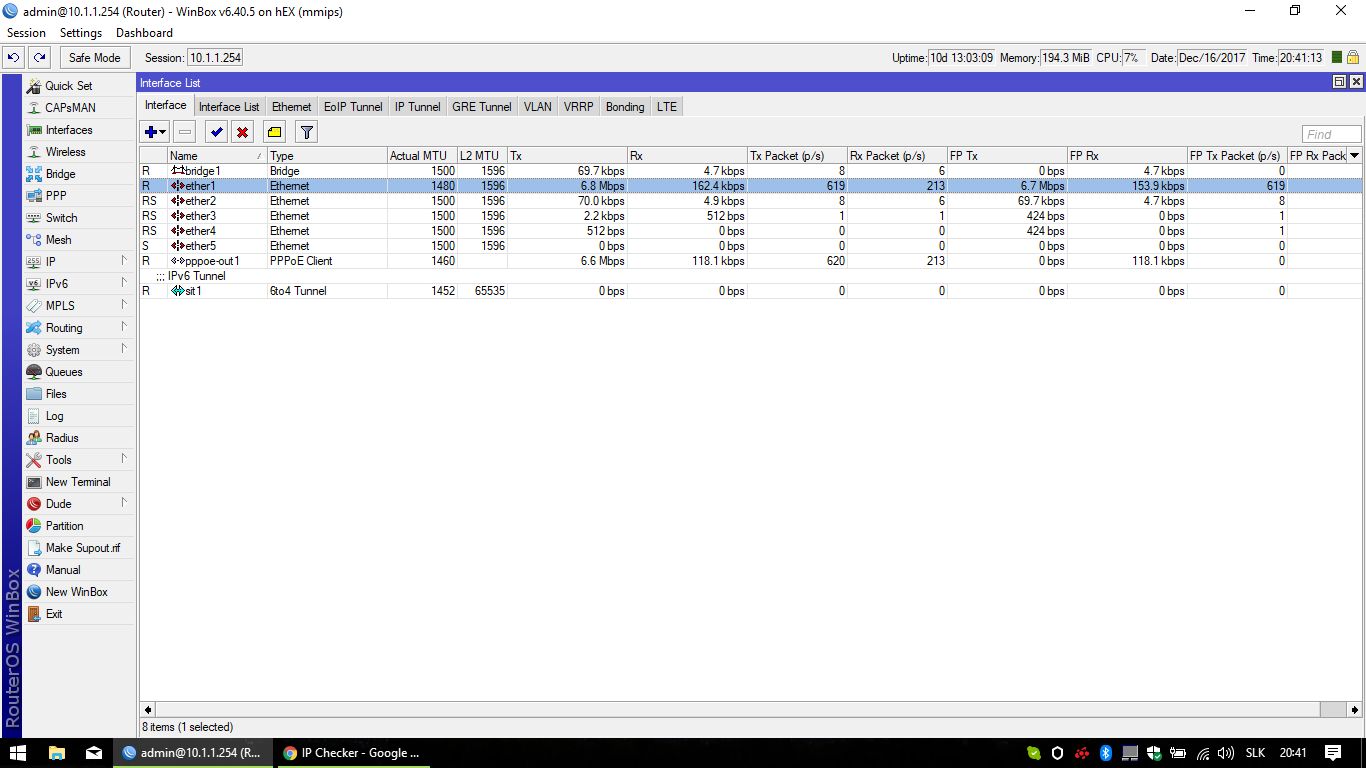Open the Session menu
1366x768 pixels.
[x=27, y=33]
